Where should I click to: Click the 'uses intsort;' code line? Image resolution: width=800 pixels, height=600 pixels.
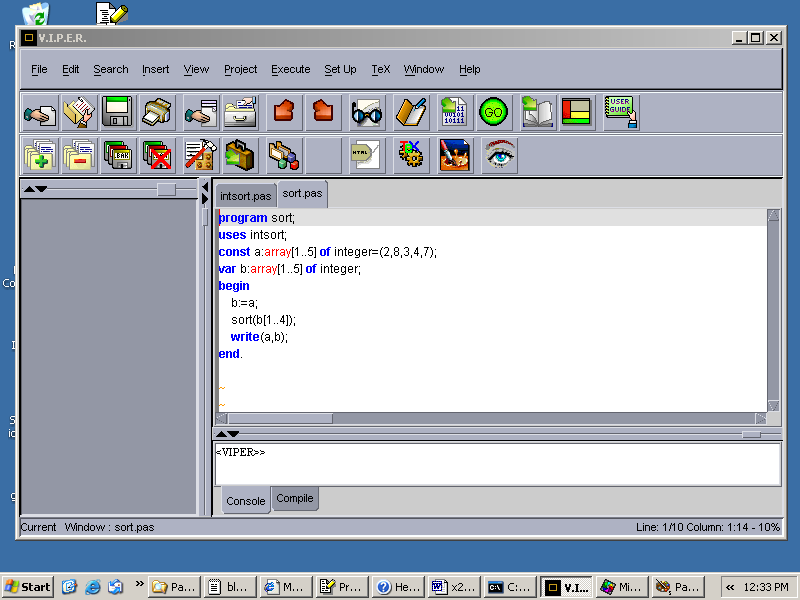click(x=253, y=235)
